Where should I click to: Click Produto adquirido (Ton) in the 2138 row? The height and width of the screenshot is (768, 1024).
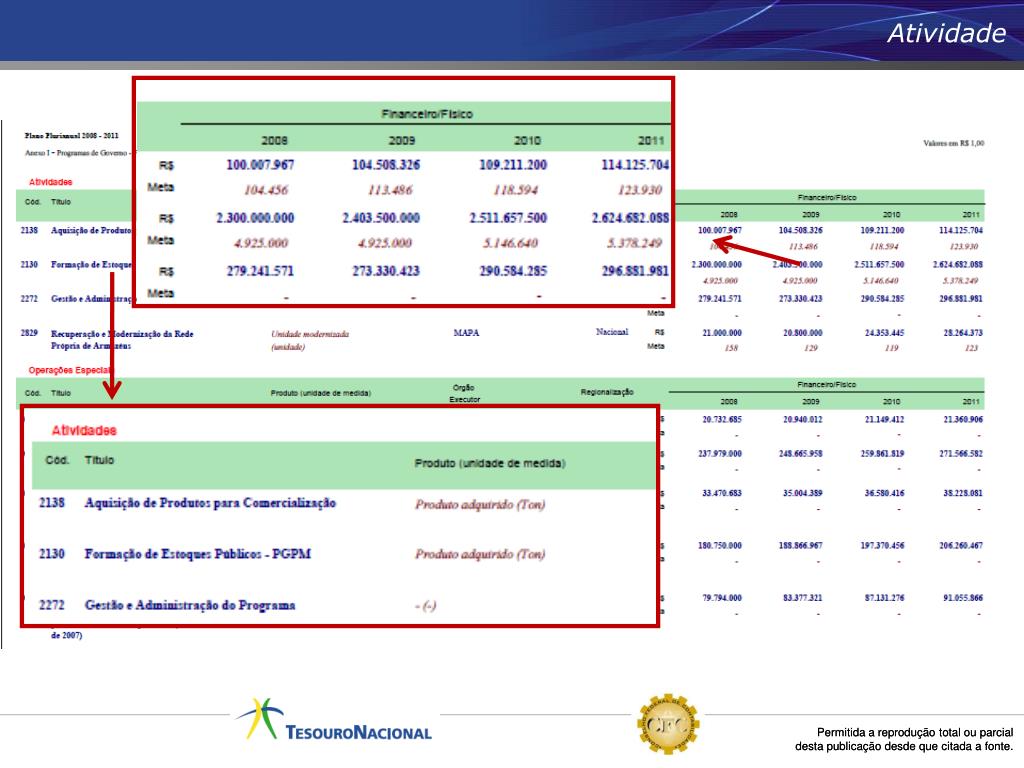point(480,504)
